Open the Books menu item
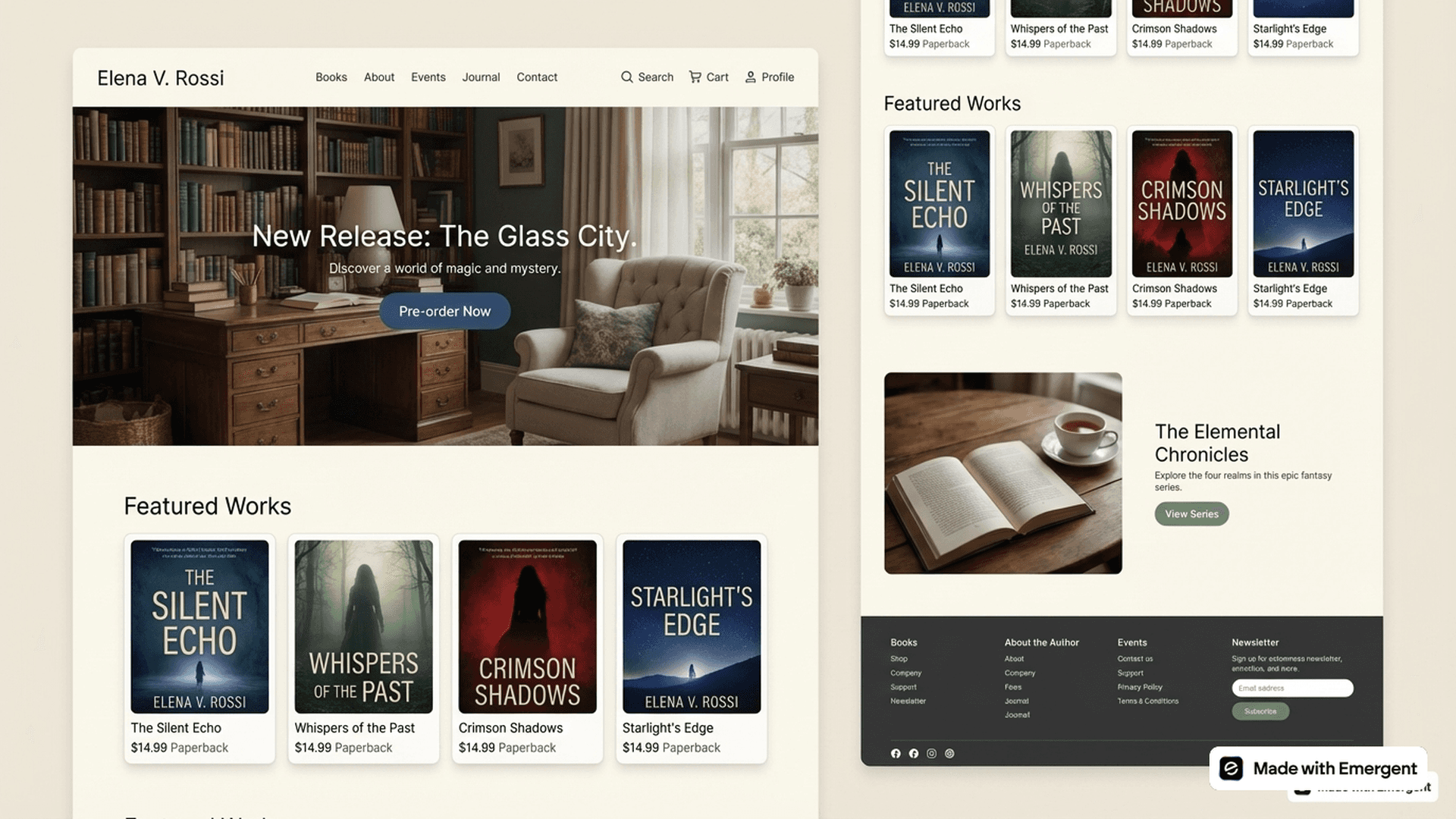 tap(331, 77)
